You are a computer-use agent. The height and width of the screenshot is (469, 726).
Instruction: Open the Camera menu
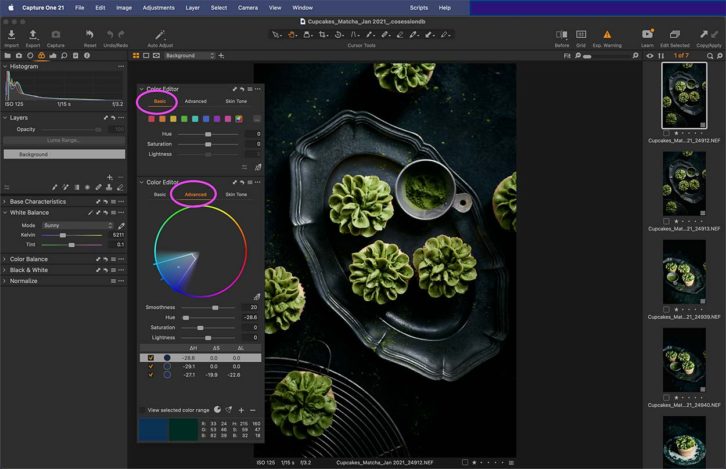pos(248,8)
